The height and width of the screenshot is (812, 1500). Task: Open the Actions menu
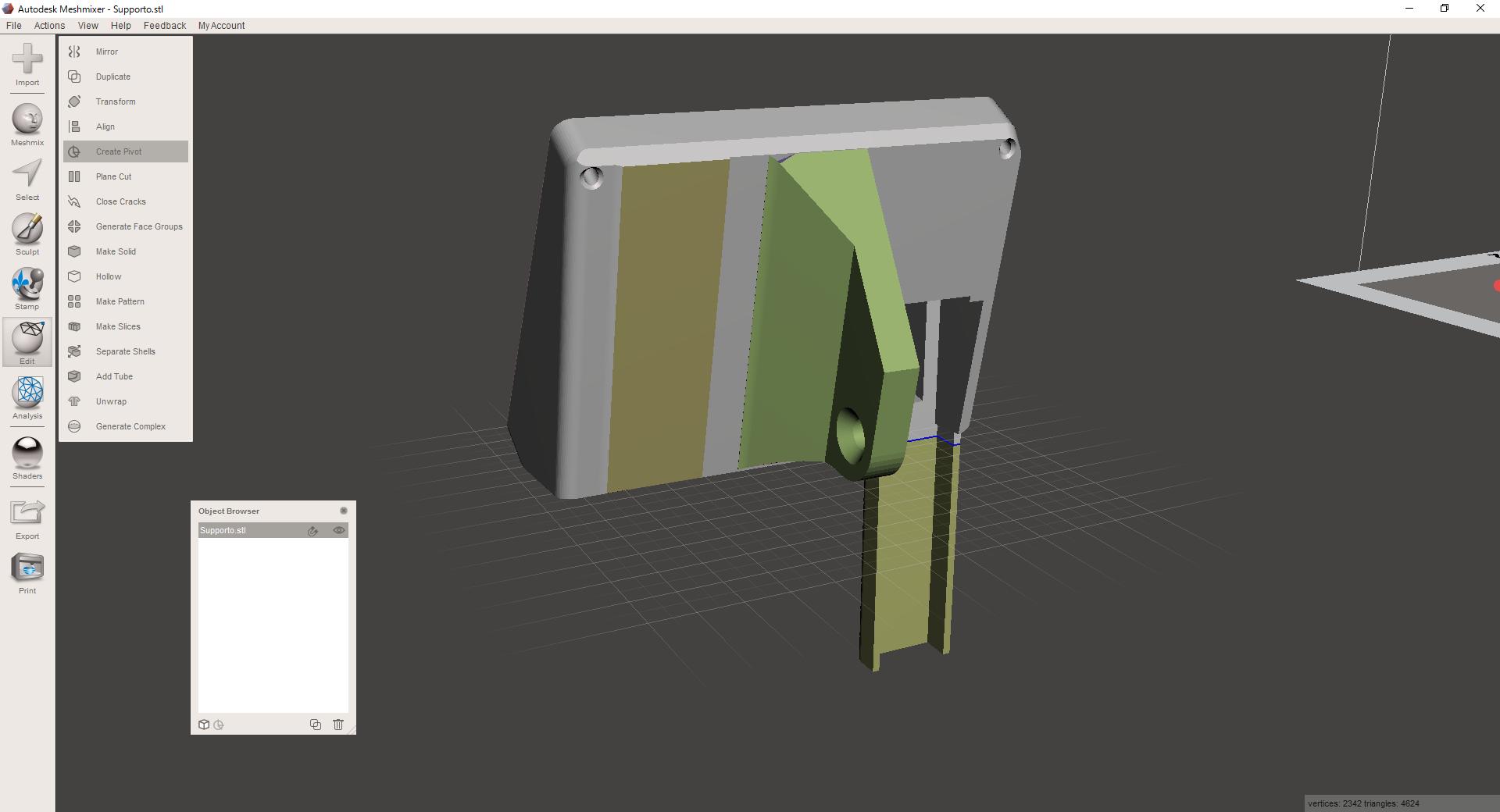point(49,26)
